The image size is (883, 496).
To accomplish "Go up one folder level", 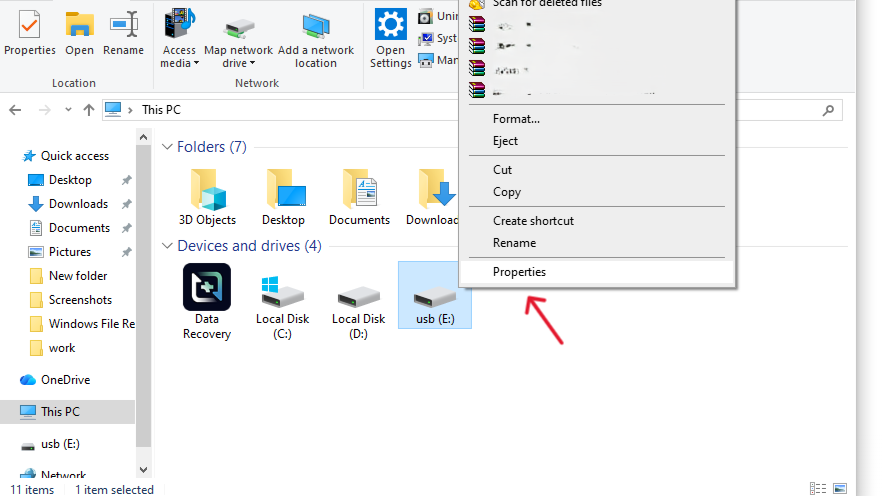I will [88, 110].
